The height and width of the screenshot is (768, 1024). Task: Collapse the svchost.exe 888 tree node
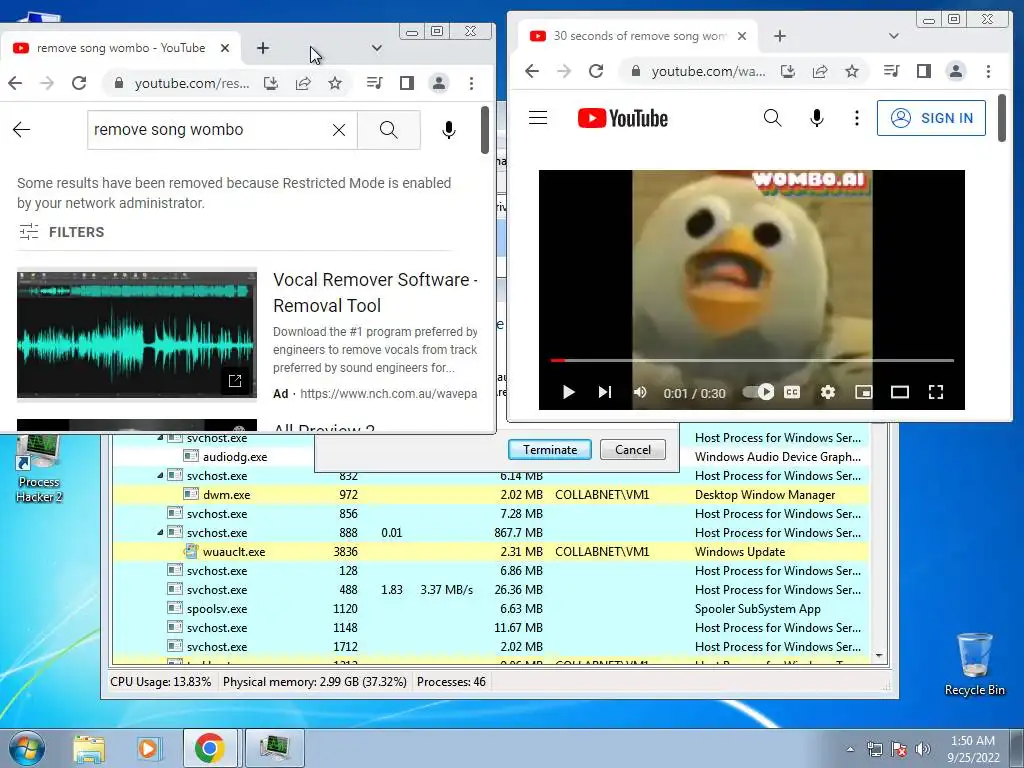pyautogui.click(x=160, y=532)
